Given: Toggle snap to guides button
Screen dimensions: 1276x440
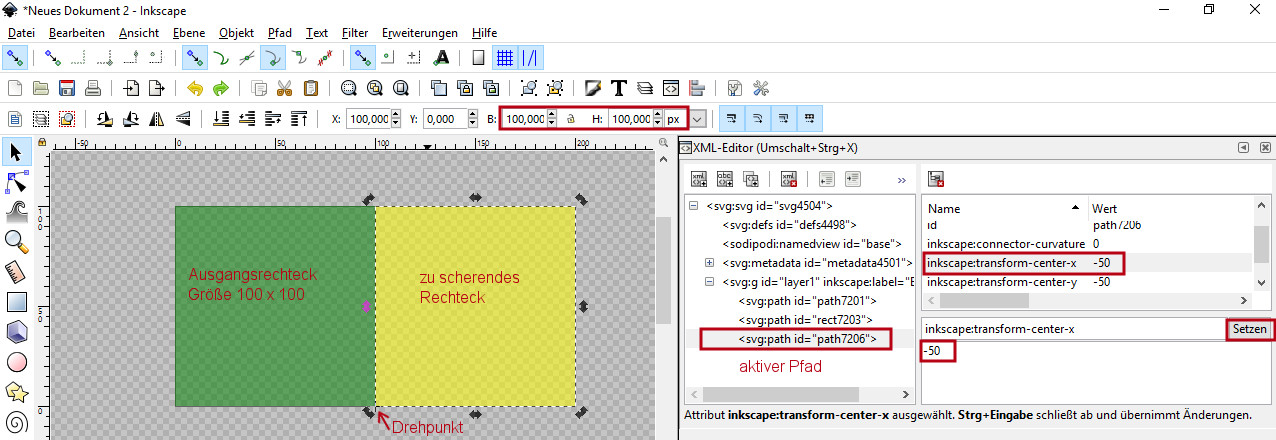Looking at the screenshot, I should click(531, 57).
